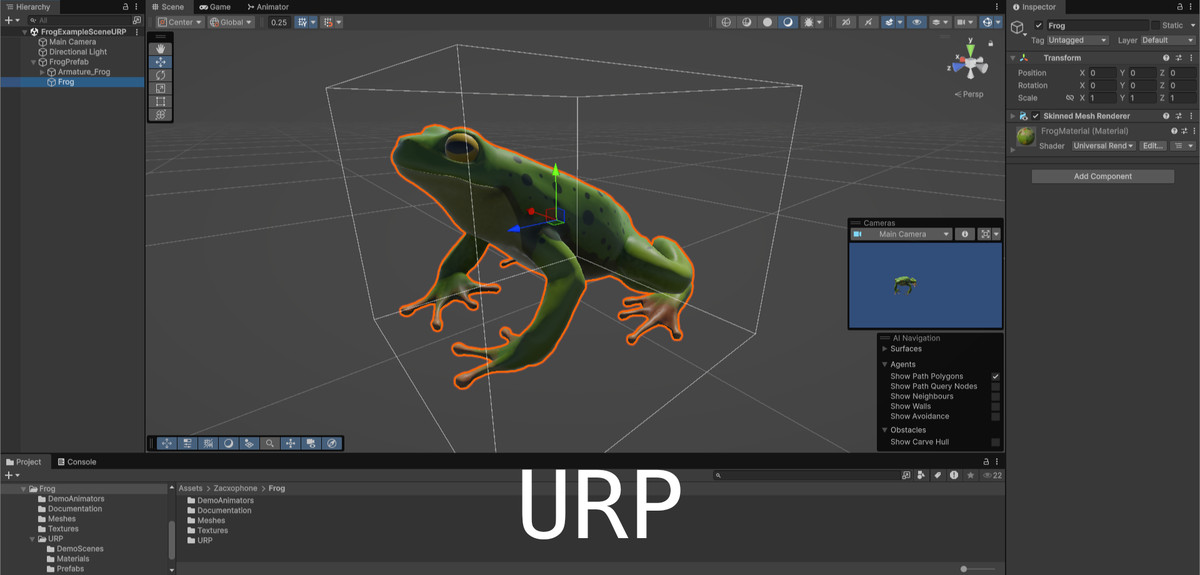Open the draw mode sphere icon

(x=768, y=22)
